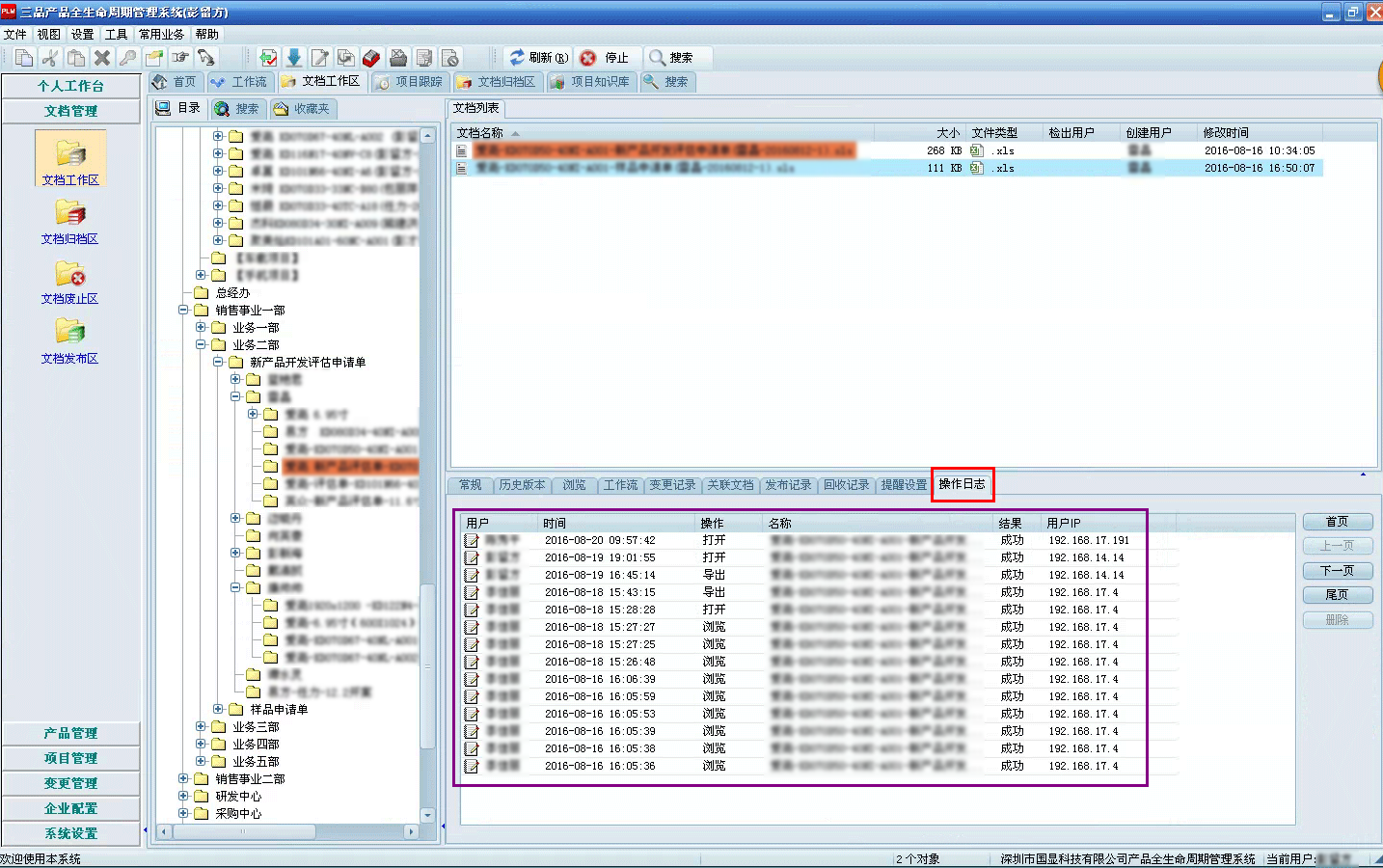This screenshot has height=868, width=1383.
Task: Expand the 业务三部 folder node
Action: [x=201, y=726]
